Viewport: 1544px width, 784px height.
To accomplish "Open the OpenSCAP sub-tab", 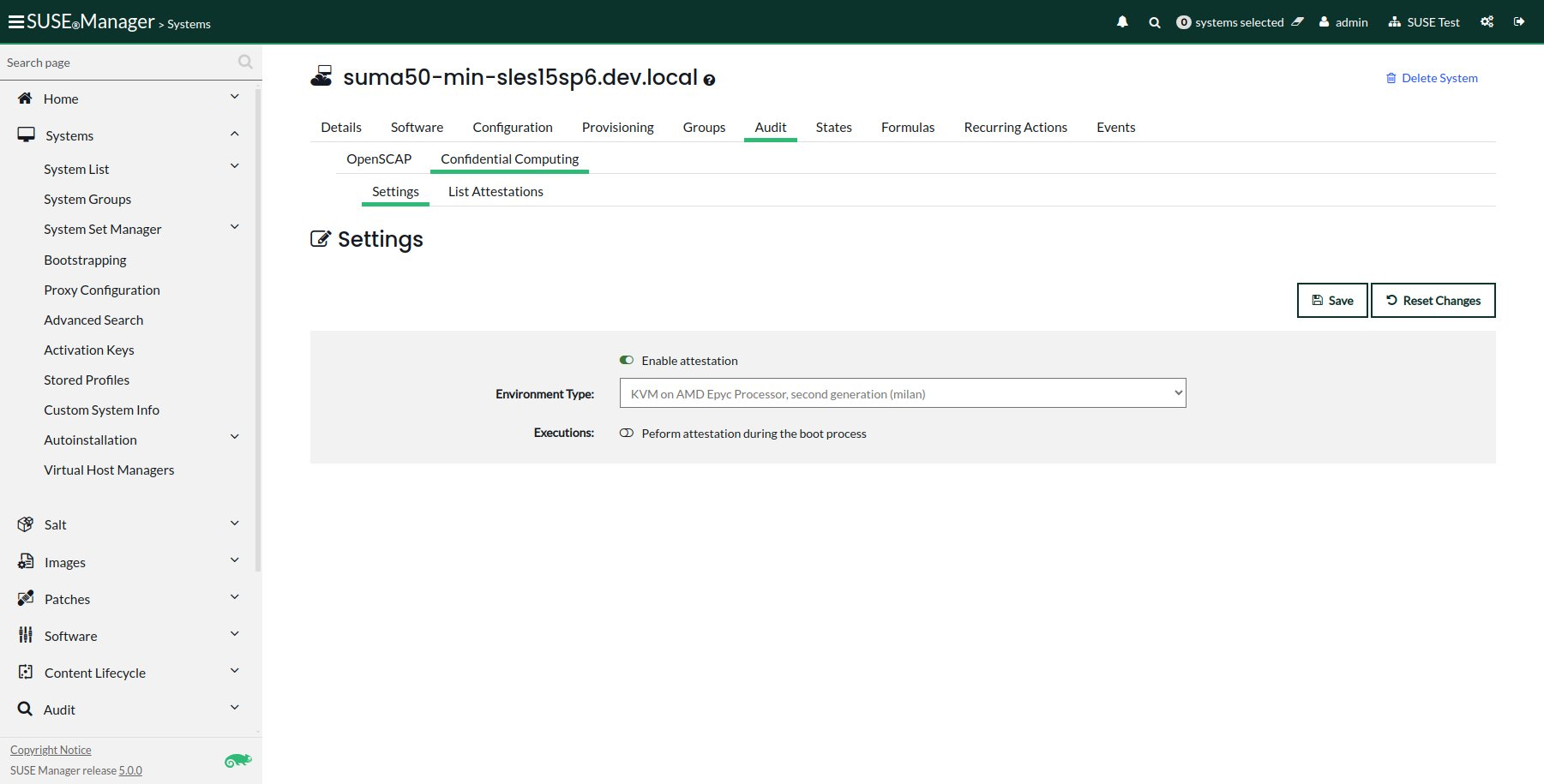I will [379, 159].
